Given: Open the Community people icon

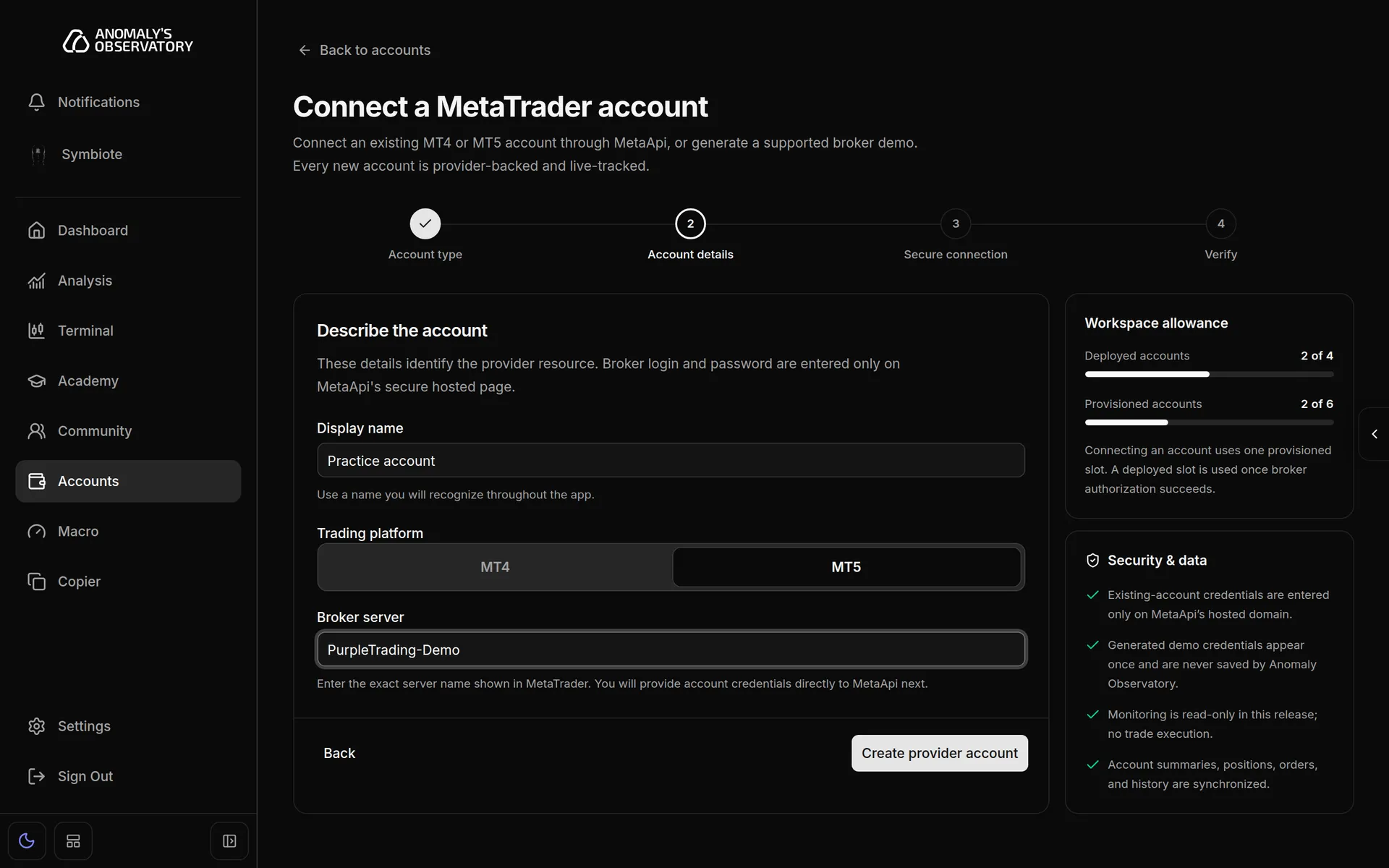Looking at the screenshot, I should coord(37,431).
